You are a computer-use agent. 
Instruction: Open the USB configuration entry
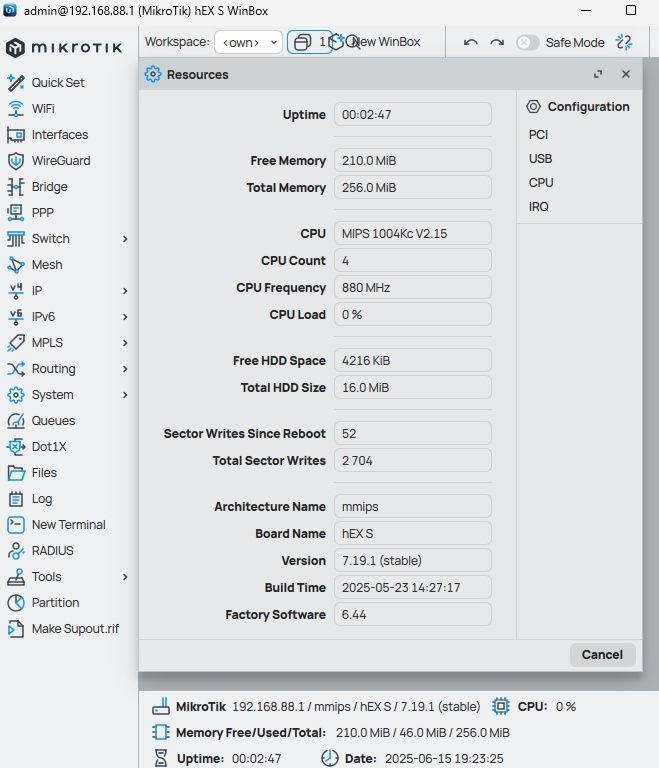(540, 159)
